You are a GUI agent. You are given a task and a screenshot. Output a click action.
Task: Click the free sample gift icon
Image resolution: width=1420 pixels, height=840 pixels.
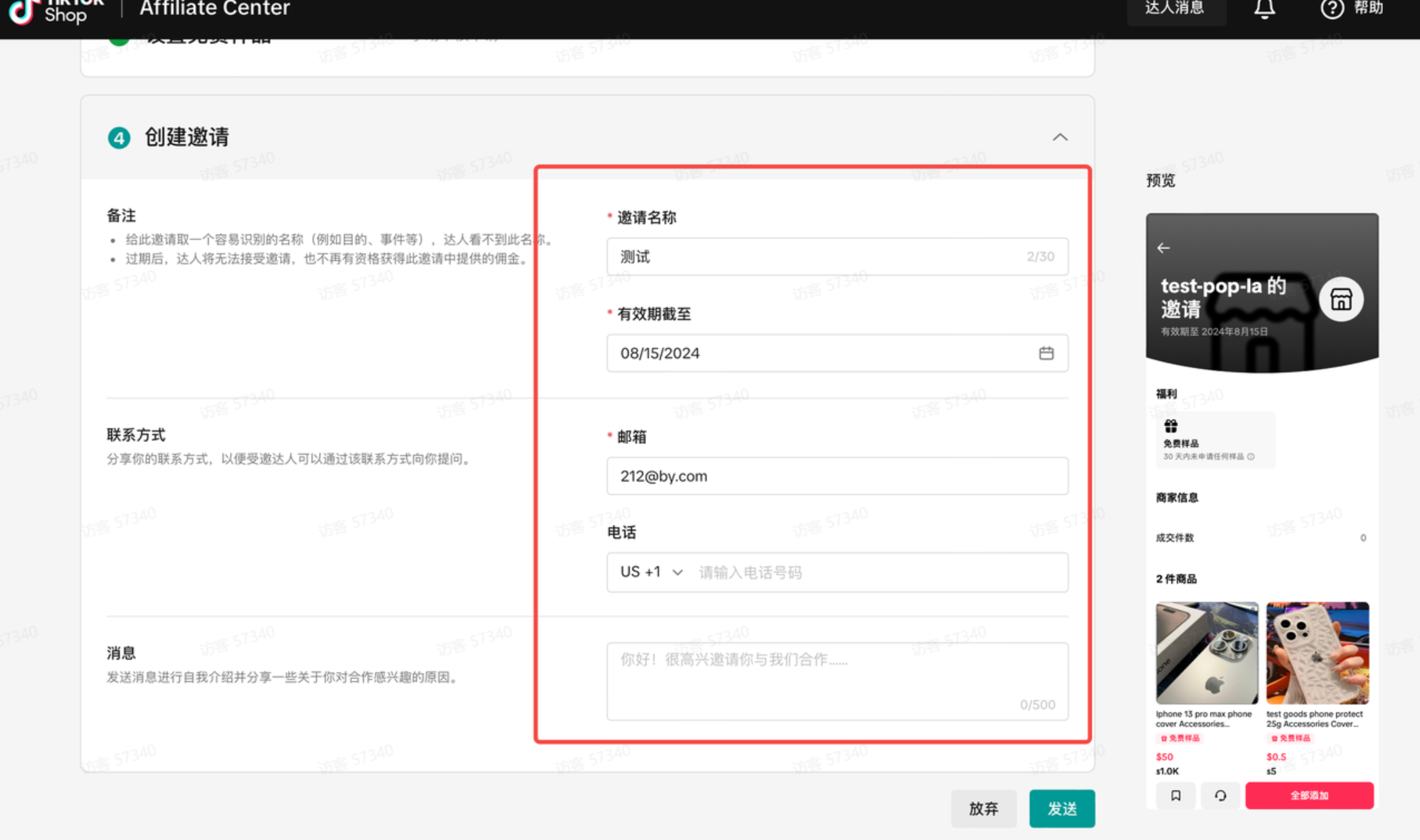tap(1170, 426)
